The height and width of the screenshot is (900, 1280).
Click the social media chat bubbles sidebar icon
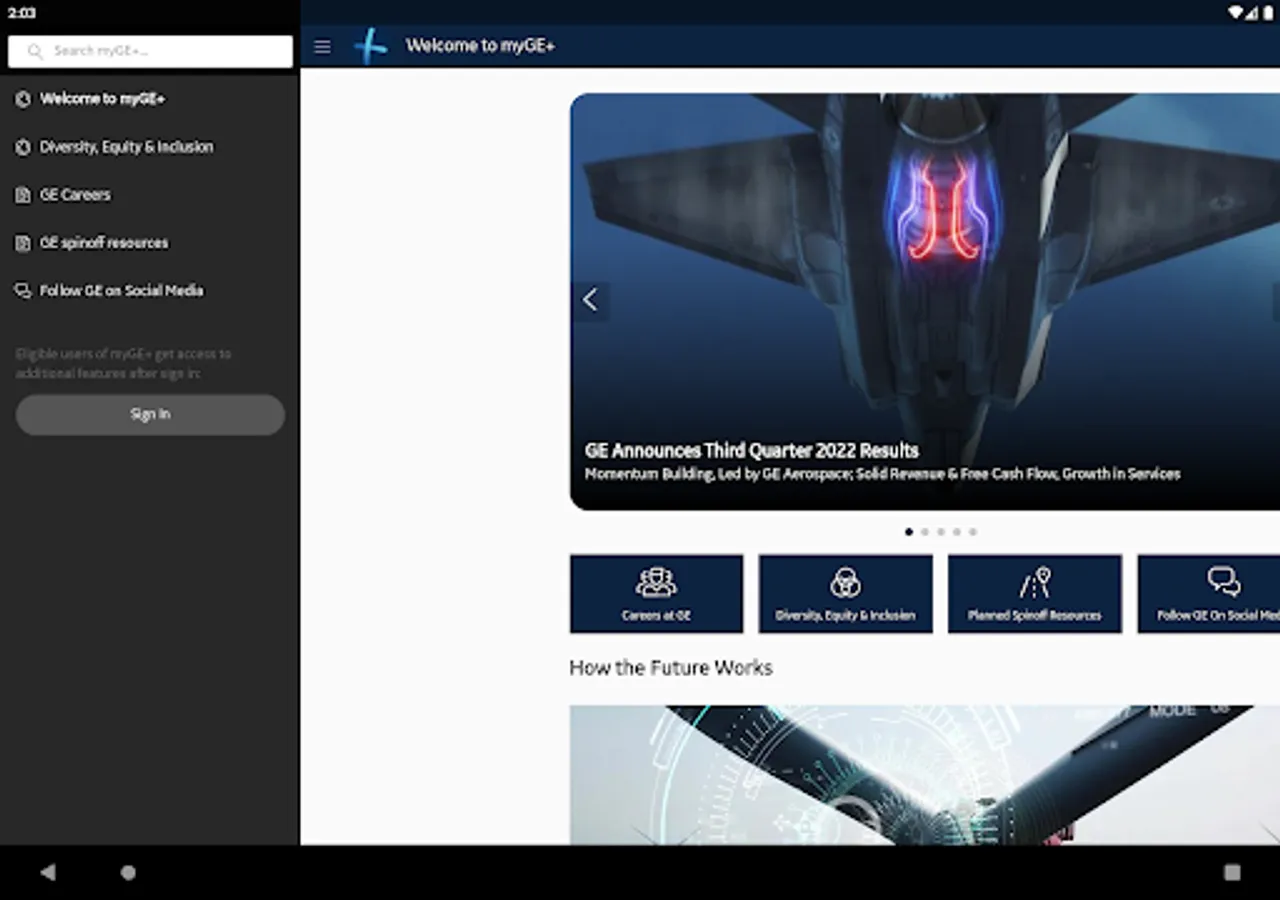point(23,291)
